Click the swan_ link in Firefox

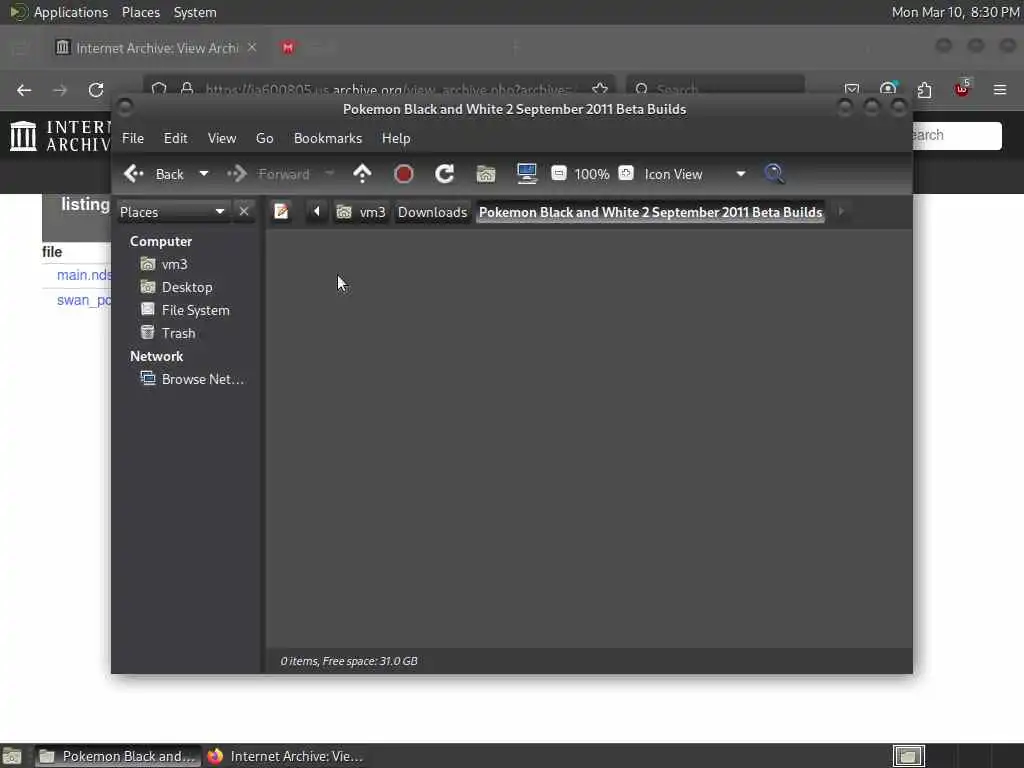point(84,300)
